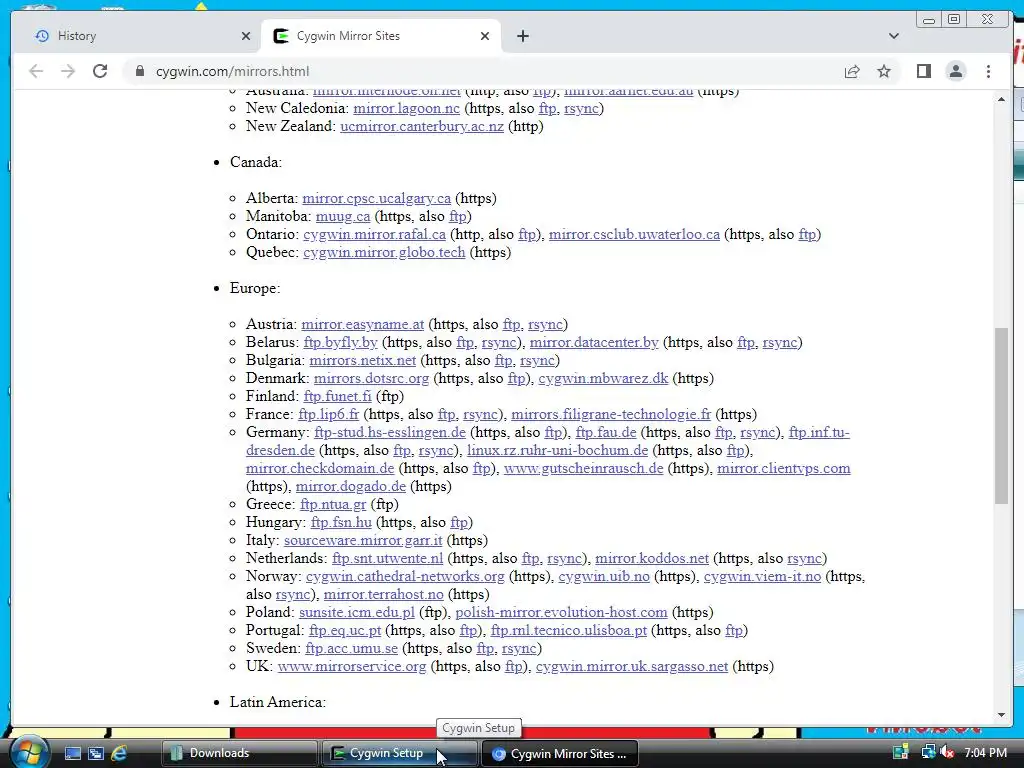The height and width of the screenshot is (768, 1024).
Task: Open sourceware.mirror.garr.it Italy link
Action: coord(363,541)
